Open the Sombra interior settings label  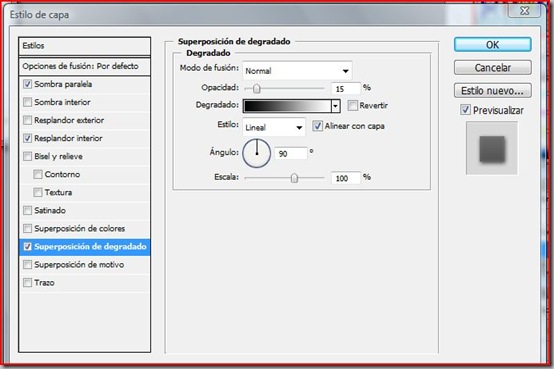(62, 102)
